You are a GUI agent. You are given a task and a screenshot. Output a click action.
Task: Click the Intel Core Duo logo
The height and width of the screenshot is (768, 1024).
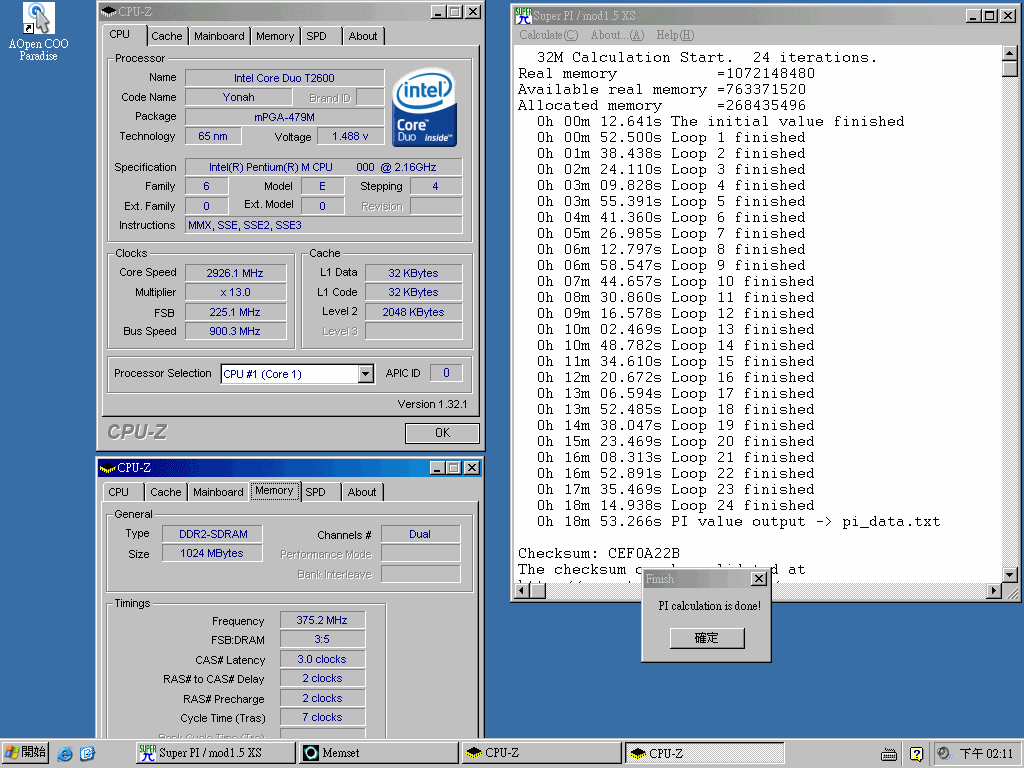coord(424,108)
